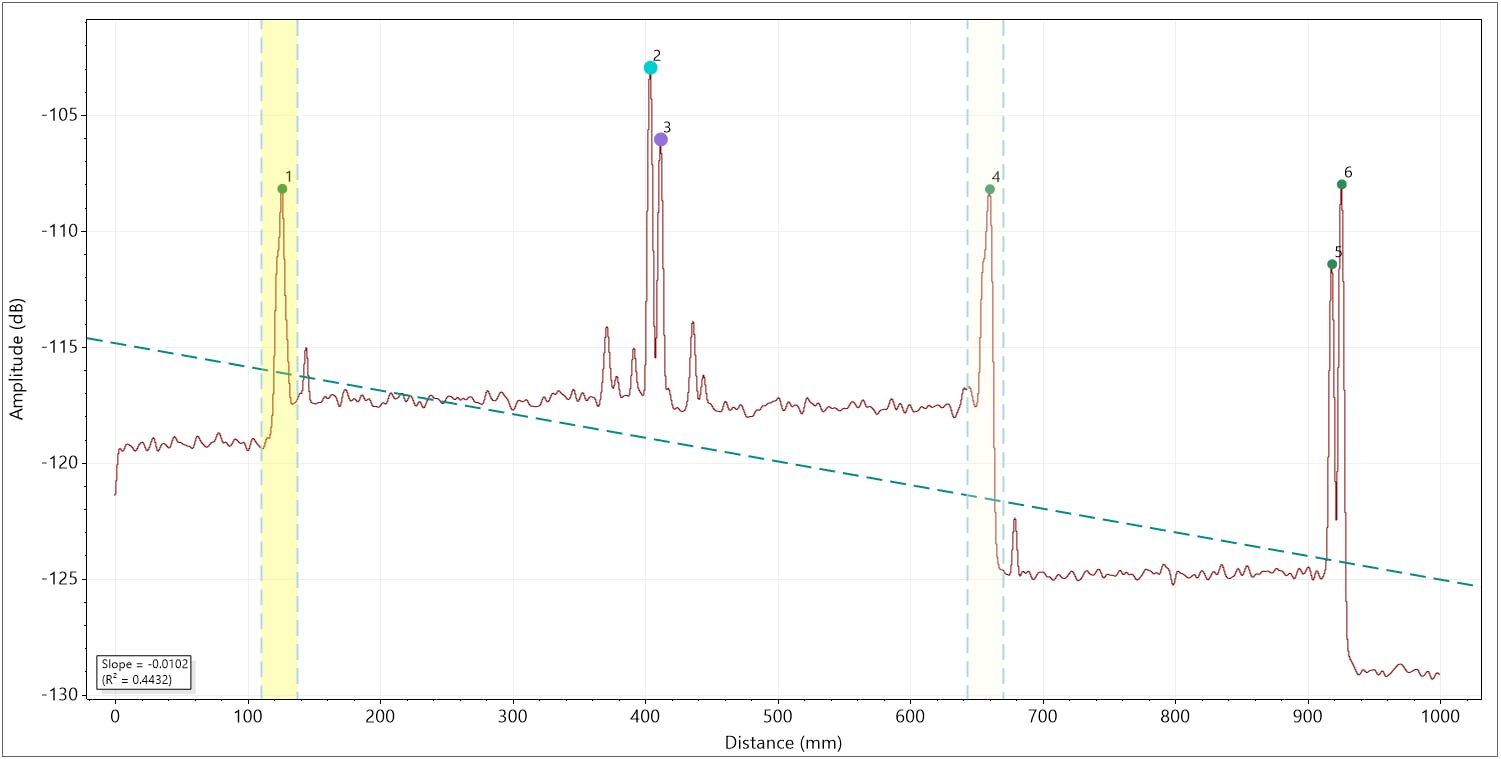Click the -120 tick label on the y-axis
This screenshot has height=759, width=1501.
tap(59, 463)
